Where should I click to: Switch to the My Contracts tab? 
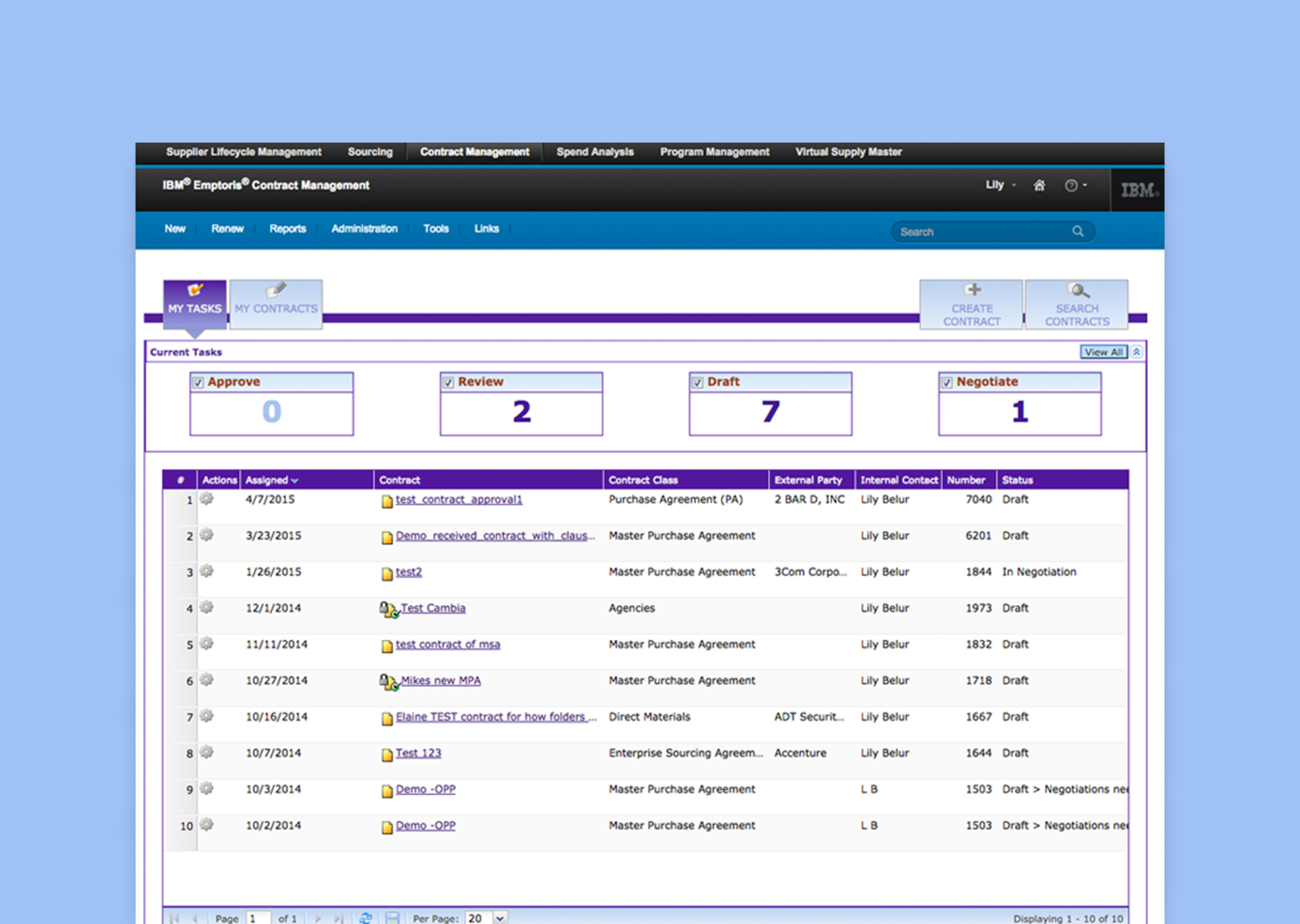(276, 304)
